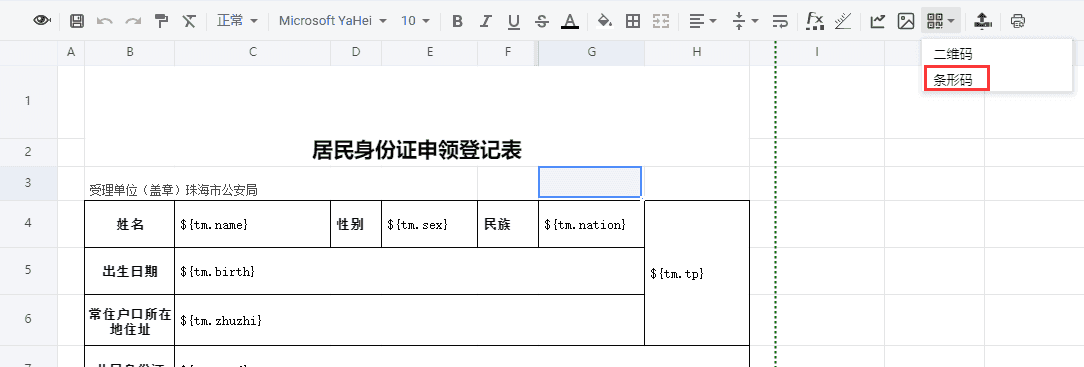The width and height of the screenshot is (1084, 367).
Task: Open the vertical alignment dropdown
Action: (745, 21)
